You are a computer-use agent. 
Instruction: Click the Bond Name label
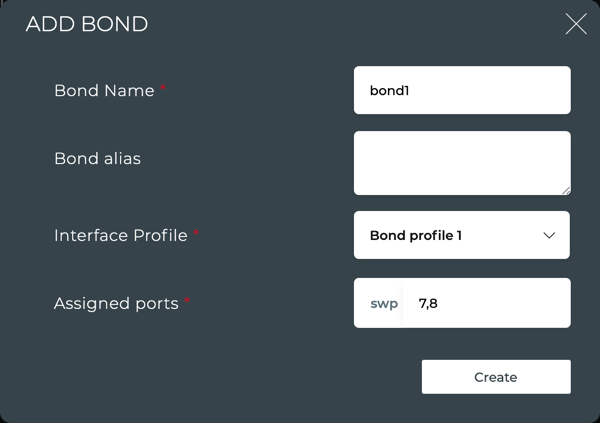pyautogui.click(x=104, y=91)
